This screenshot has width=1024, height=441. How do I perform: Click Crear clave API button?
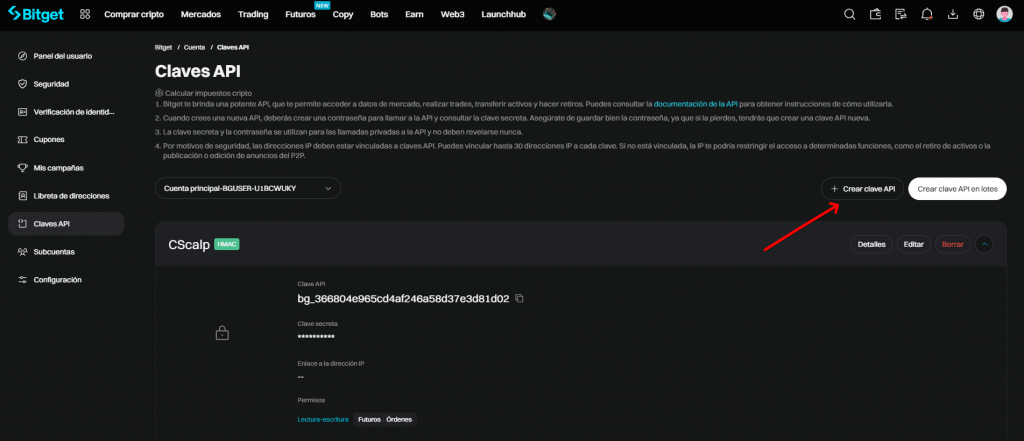pyautogui.click(x=862, y=188)
